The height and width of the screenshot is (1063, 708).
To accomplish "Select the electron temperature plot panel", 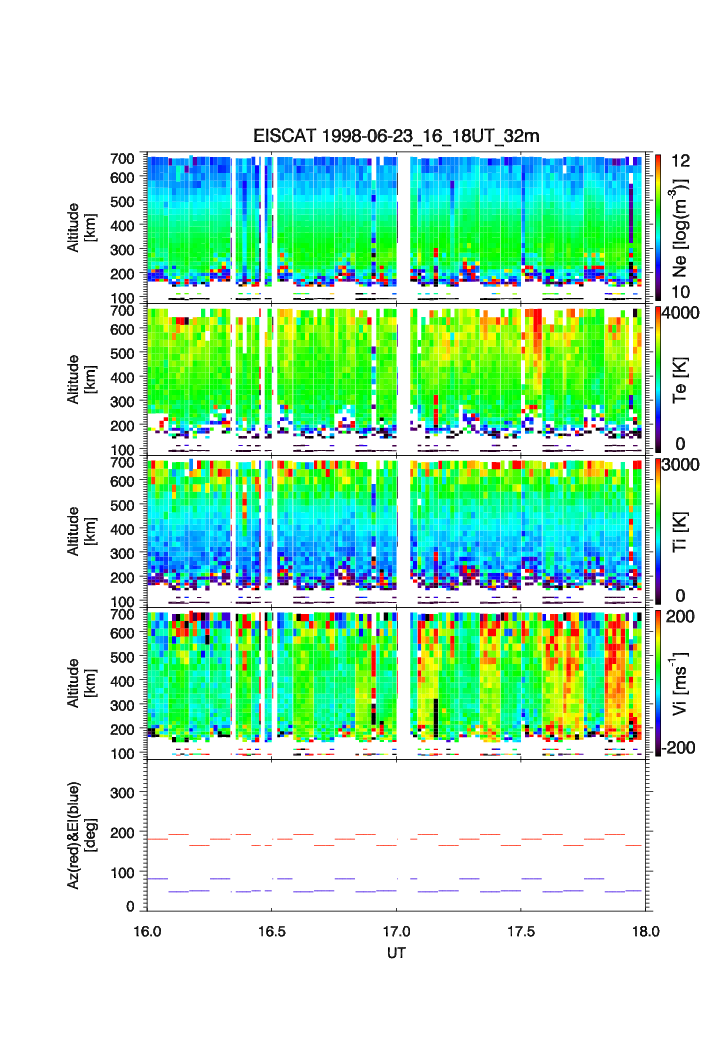I will 397,379.
